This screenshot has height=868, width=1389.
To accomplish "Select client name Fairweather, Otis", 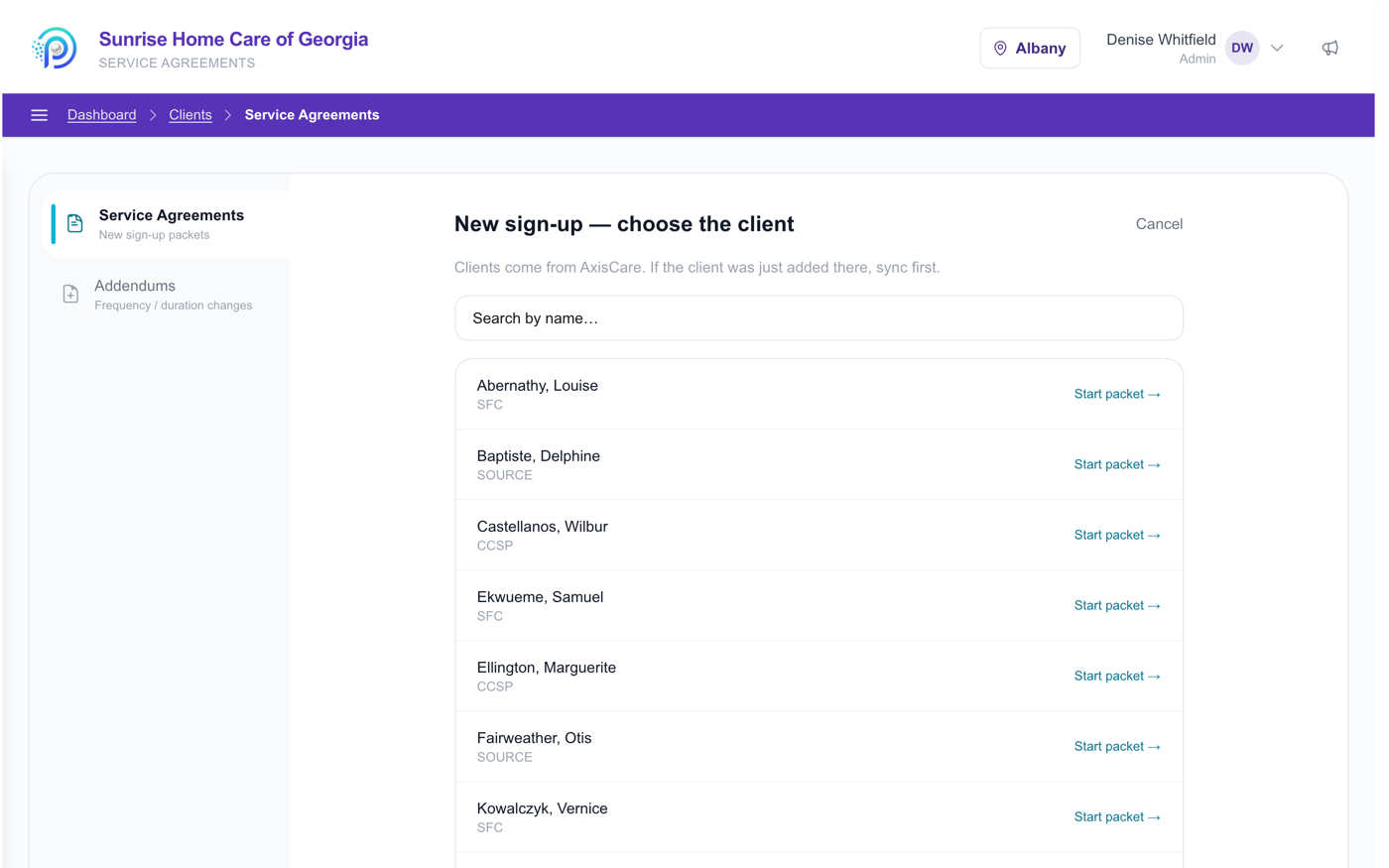I will [534, 738].
